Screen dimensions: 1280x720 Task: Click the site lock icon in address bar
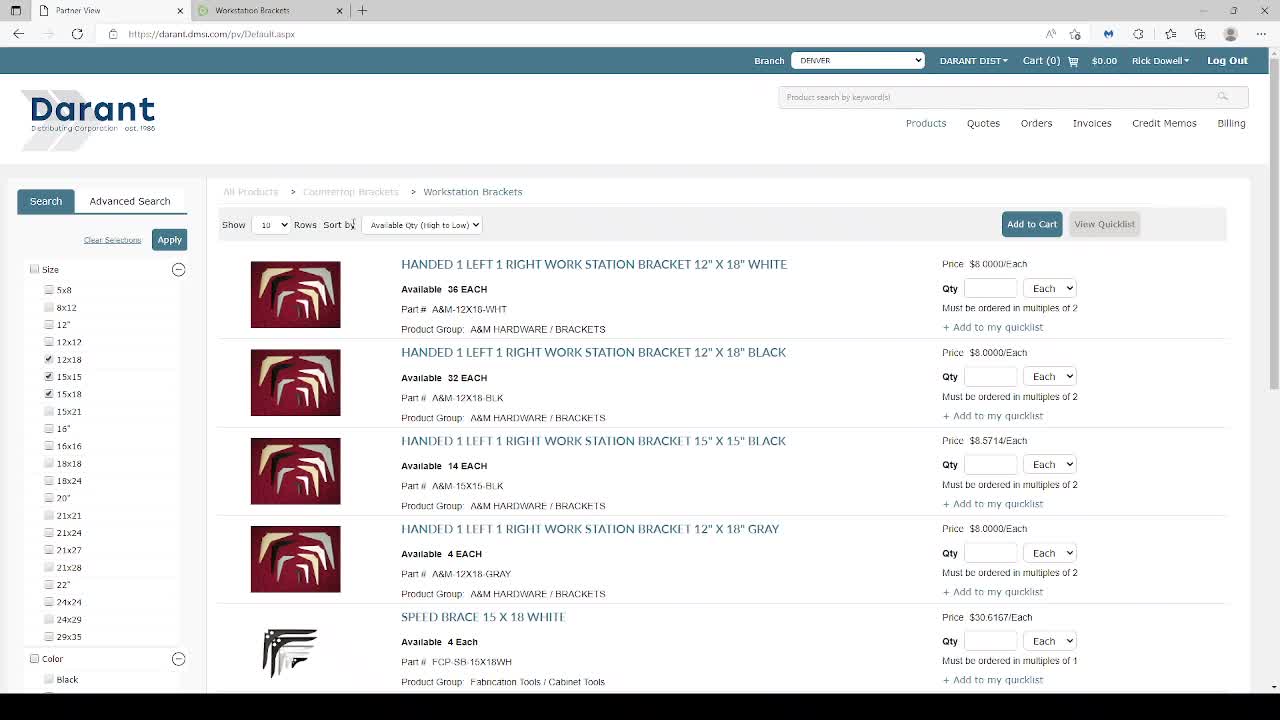click(x=113, y=34)
